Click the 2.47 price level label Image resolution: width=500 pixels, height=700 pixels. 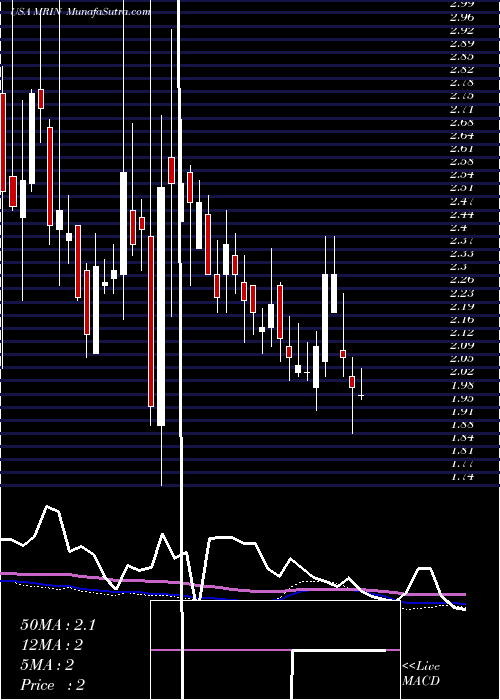[x=462, y=201]
